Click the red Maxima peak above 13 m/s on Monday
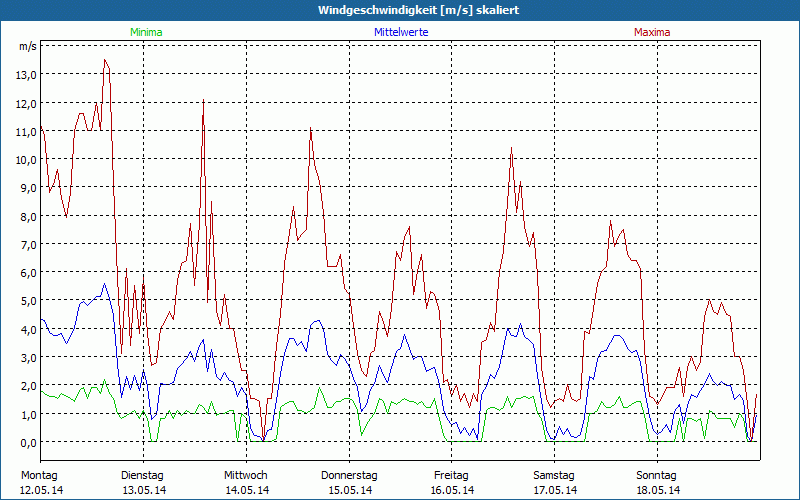The image size is (800, 500). pos(105,61)
